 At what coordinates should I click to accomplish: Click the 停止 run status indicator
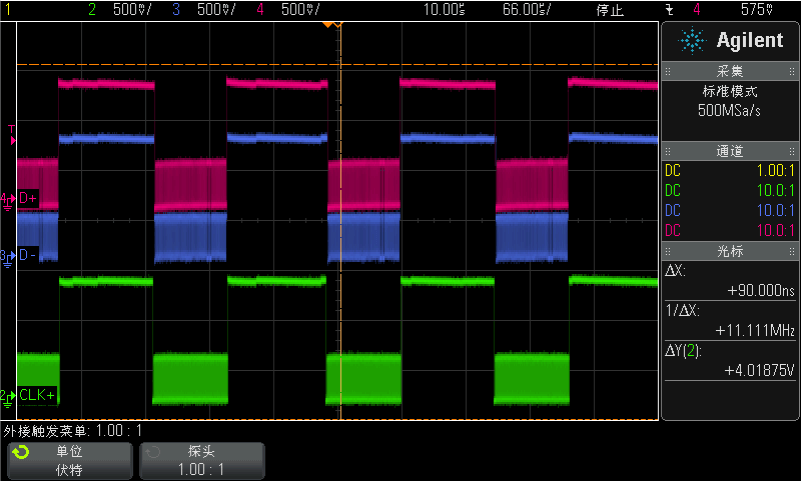[610, 10]
